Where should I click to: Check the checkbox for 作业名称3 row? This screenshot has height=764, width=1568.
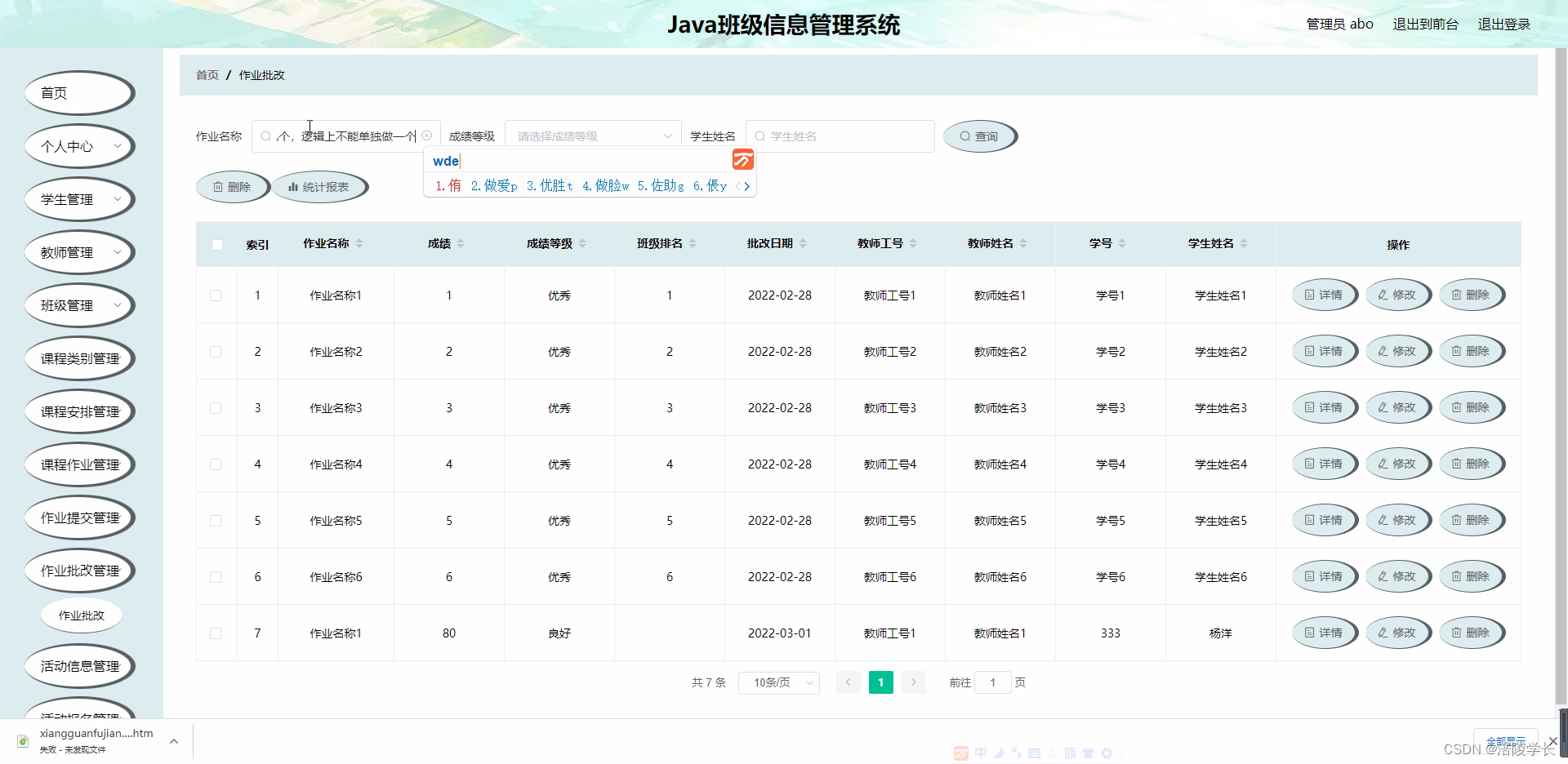click(x=216, y=407)
